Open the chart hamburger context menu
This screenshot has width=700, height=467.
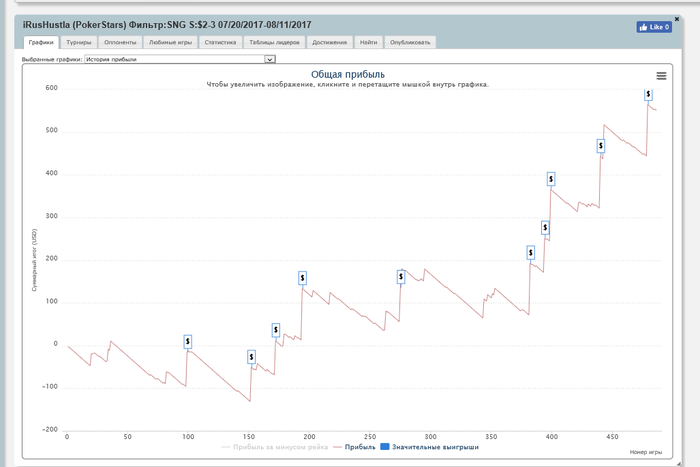(x=661, y=76)
